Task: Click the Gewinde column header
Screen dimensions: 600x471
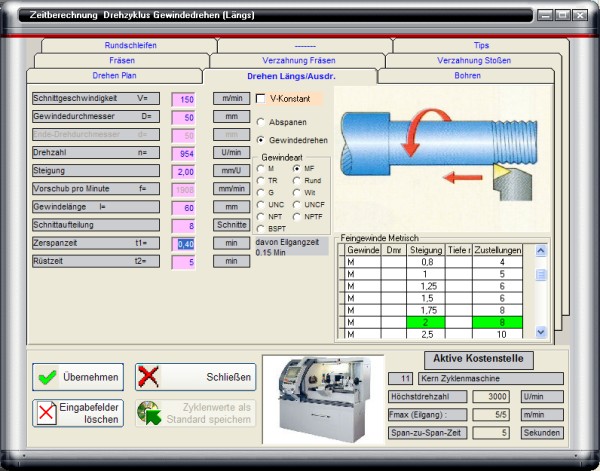Action: click(363, 250)
